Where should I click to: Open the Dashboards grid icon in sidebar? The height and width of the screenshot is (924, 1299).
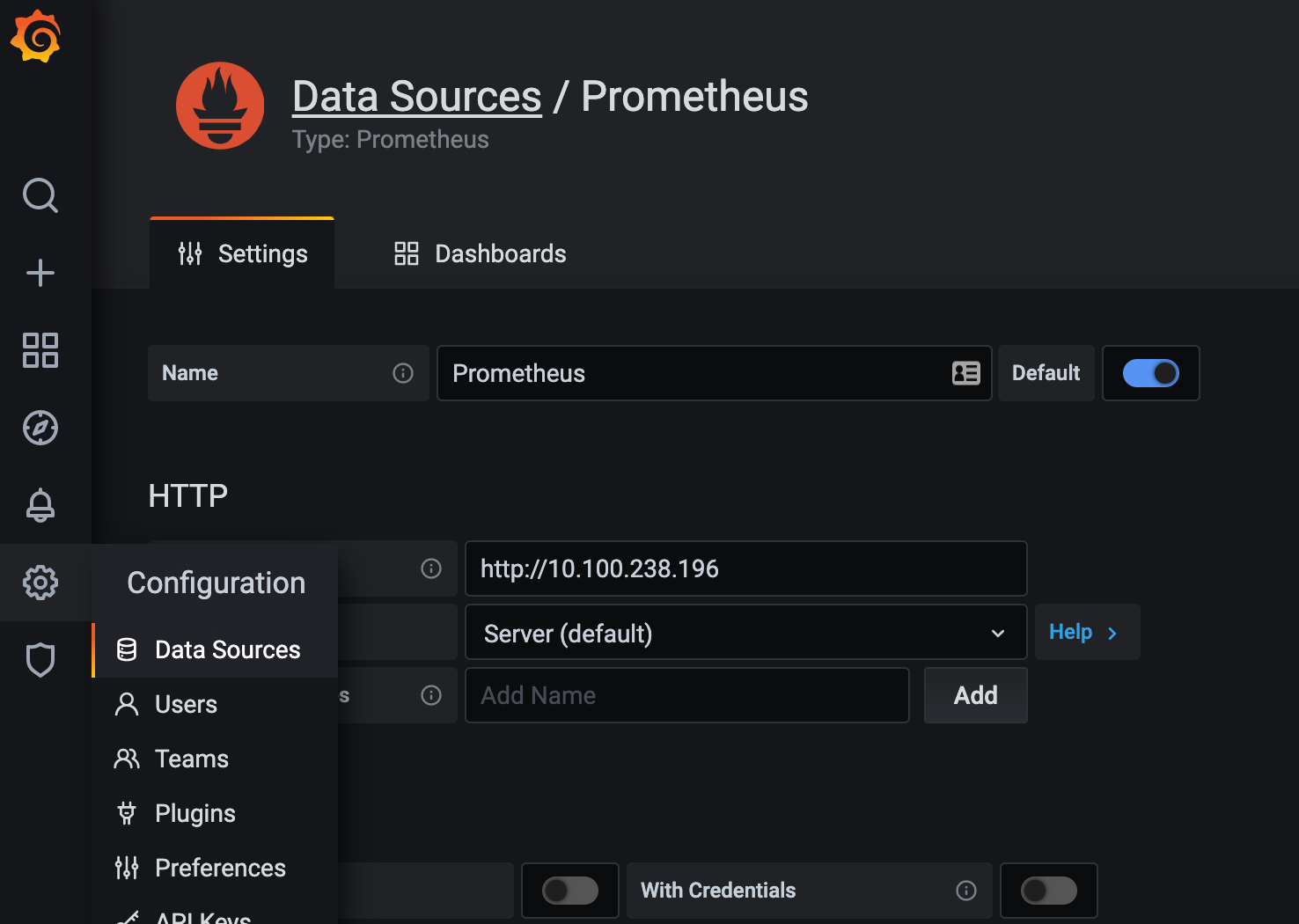tap(40, 350)
